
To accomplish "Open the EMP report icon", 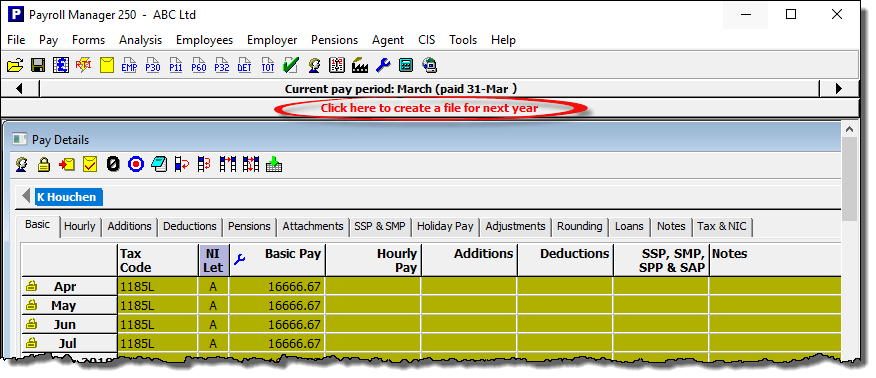I will (x=129, y=65).
